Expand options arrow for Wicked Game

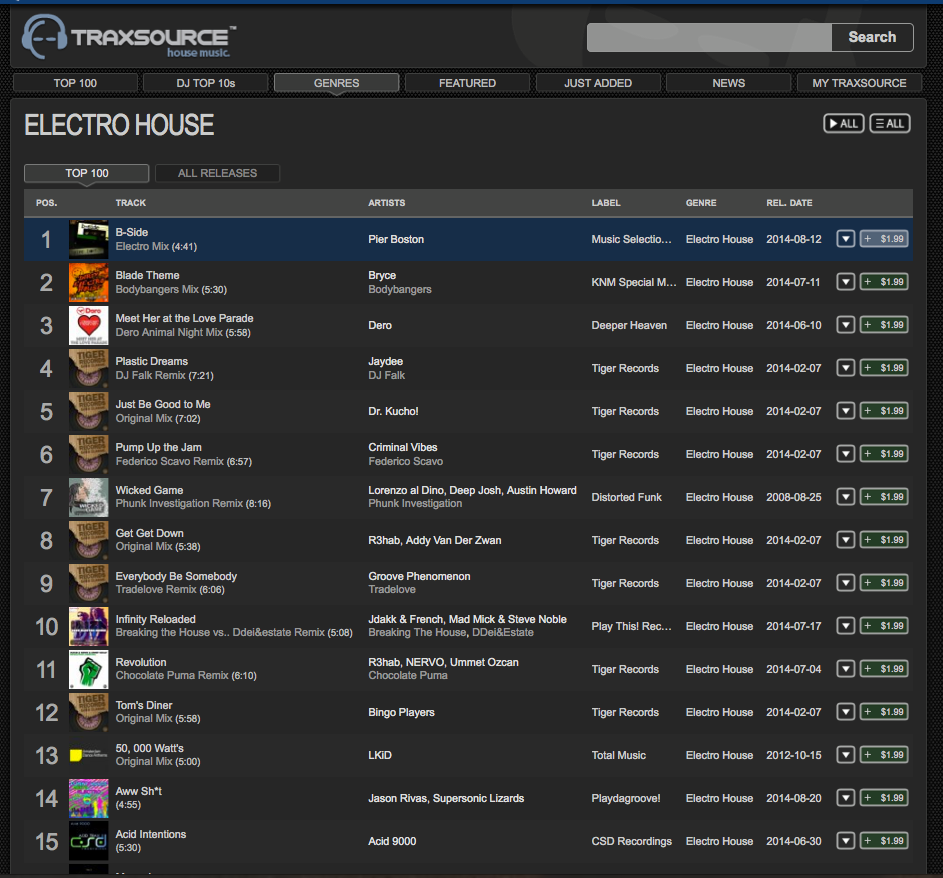(x=846, y=497)
